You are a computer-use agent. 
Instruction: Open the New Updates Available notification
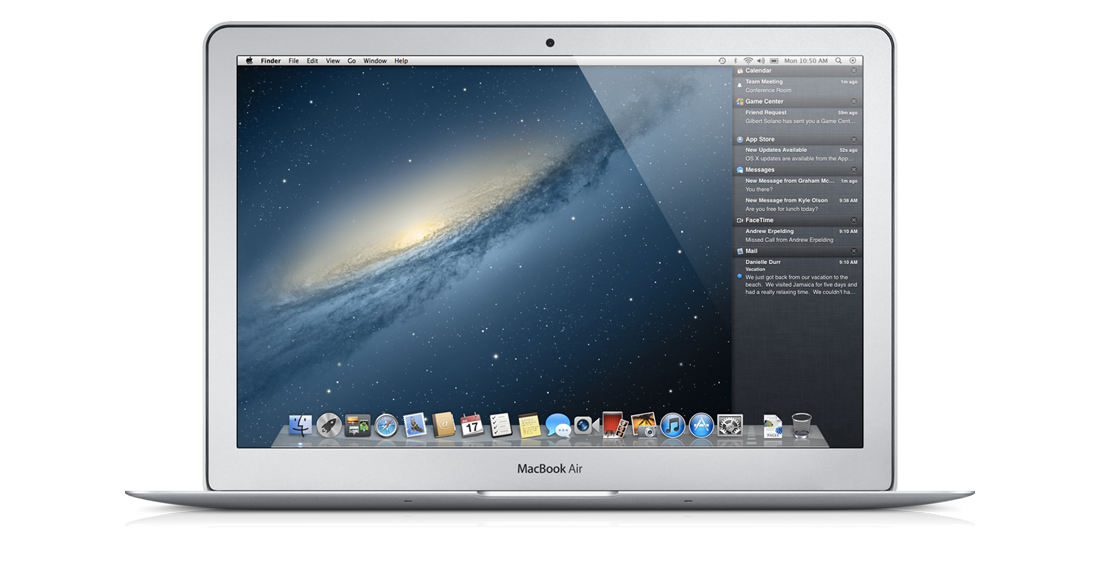[798, 154]
